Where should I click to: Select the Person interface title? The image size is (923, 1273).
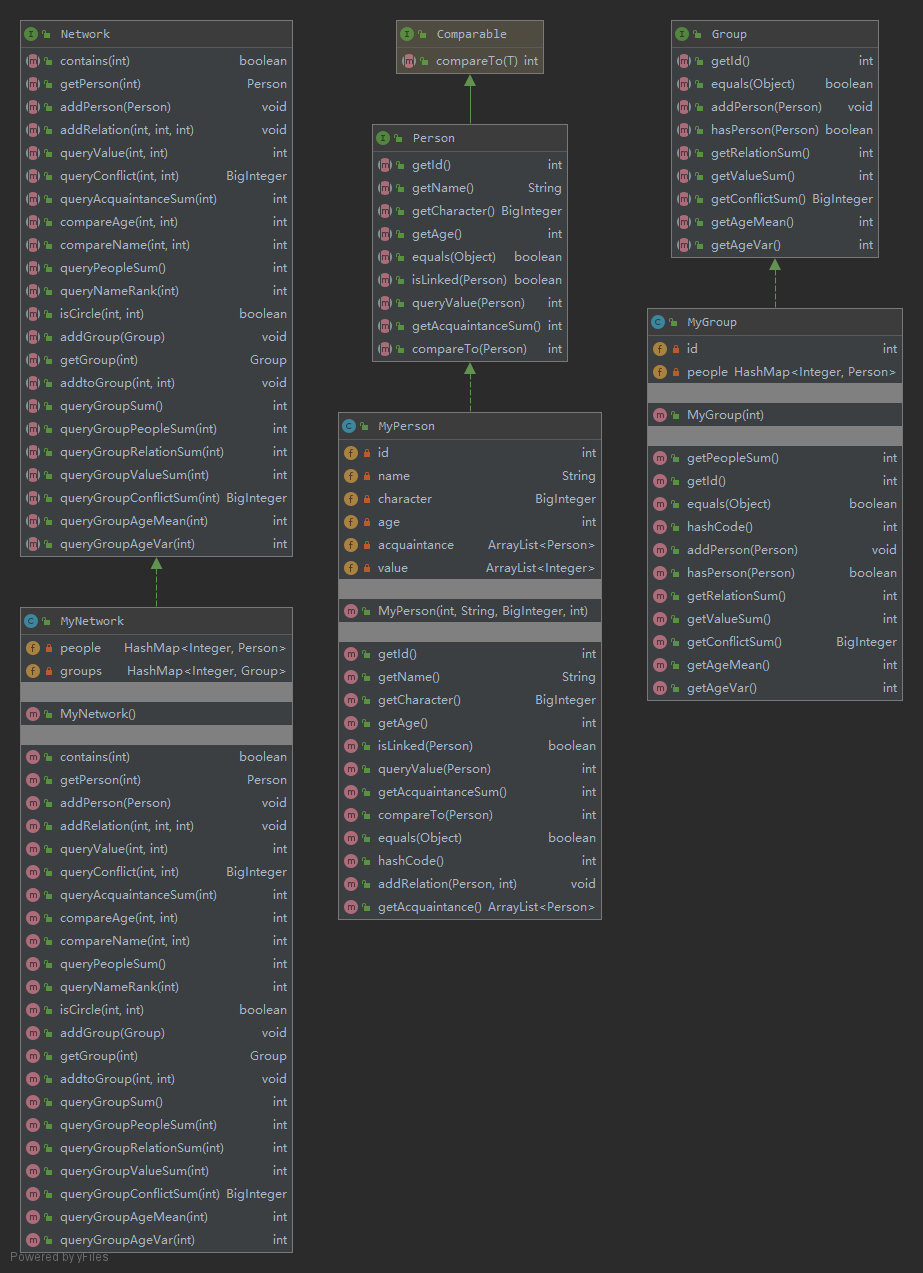(433, 138)
